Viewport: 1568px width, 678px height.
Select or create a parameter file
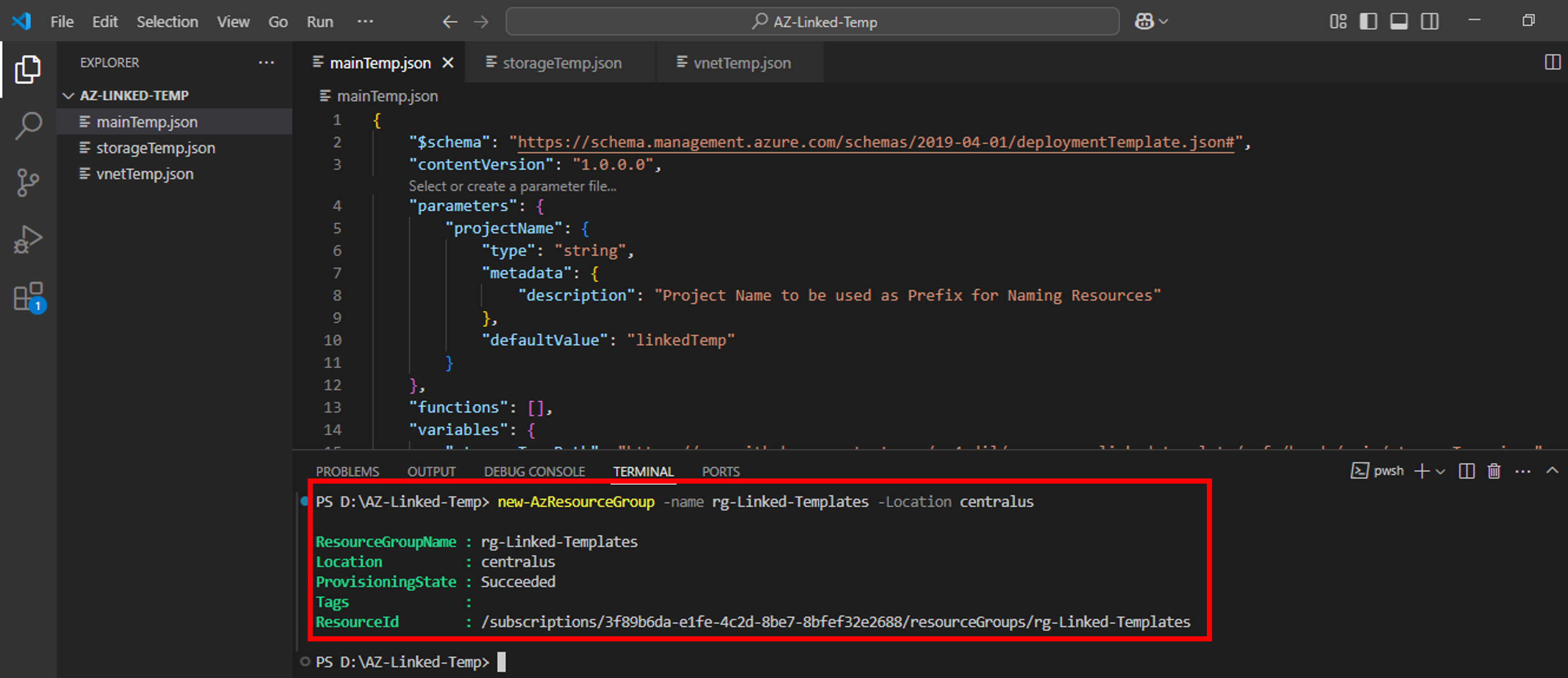(x=513, y=186)
